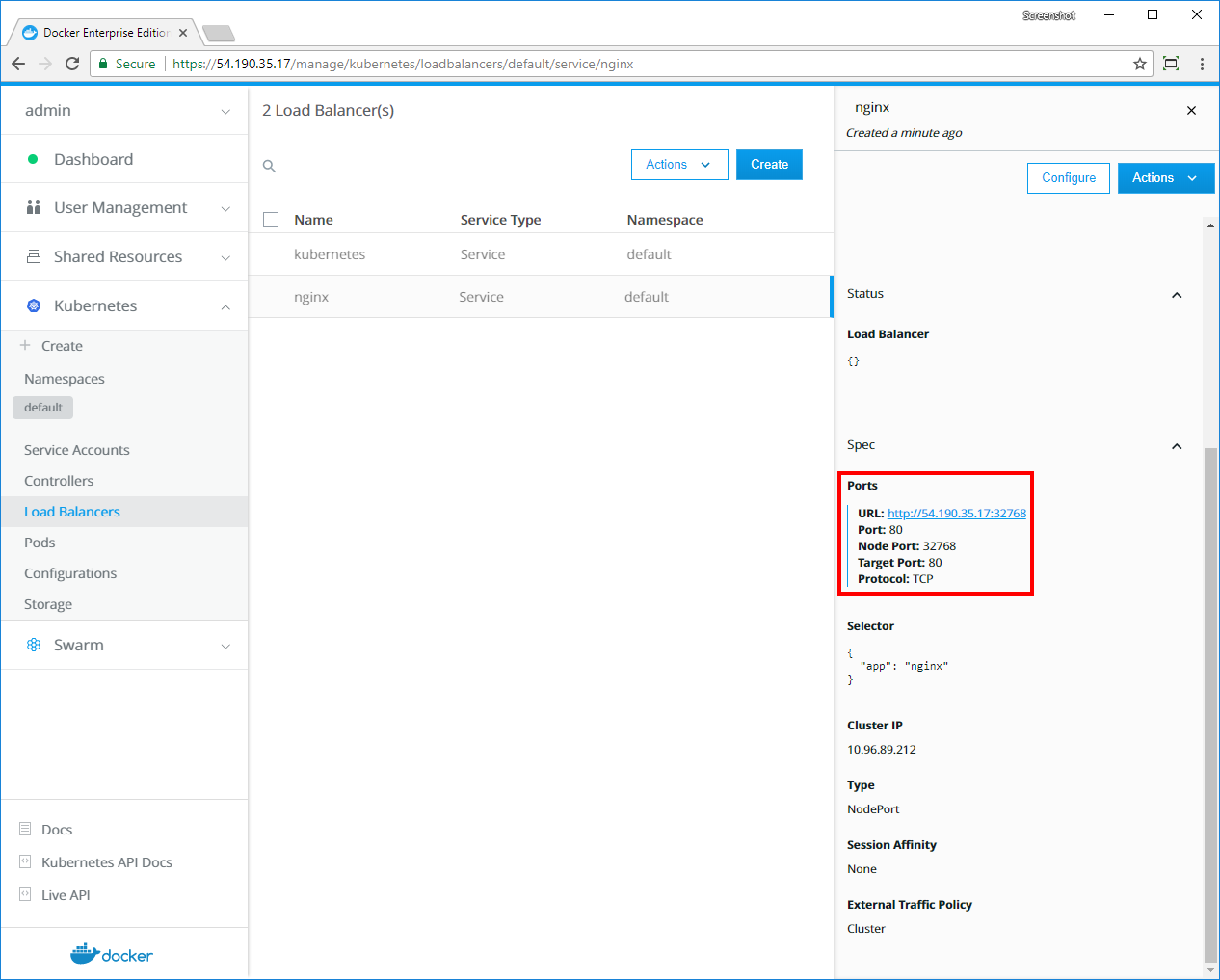1220x980 pixels.
Task: Collapse the Spec section chevron
Action: [1177, 446]
